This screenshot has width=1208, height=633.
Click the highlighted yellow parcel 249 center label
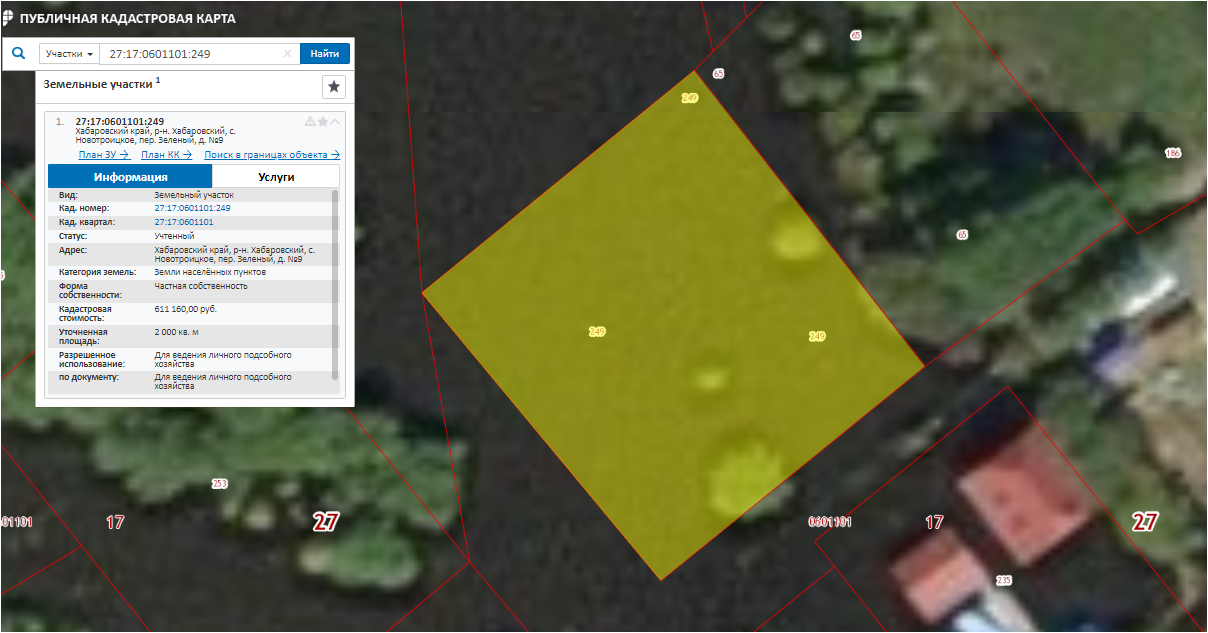tap(597, 331)
